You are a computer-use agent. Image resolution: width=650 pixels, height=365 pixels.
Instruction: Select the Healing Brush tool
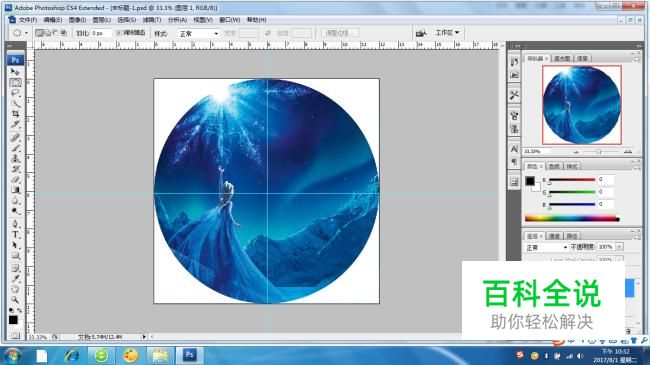(15, 137)
